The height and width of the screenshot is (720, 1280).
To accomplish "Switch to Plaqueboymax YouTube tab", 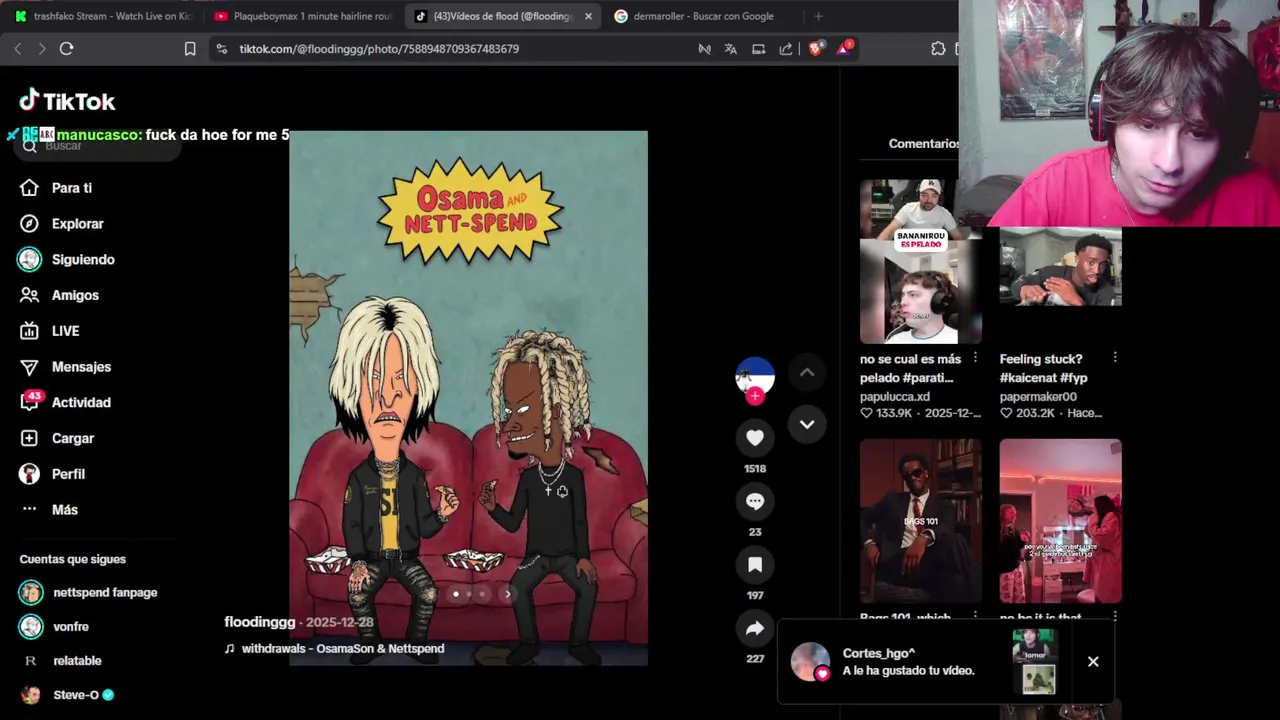I will [x=303, y=16].
